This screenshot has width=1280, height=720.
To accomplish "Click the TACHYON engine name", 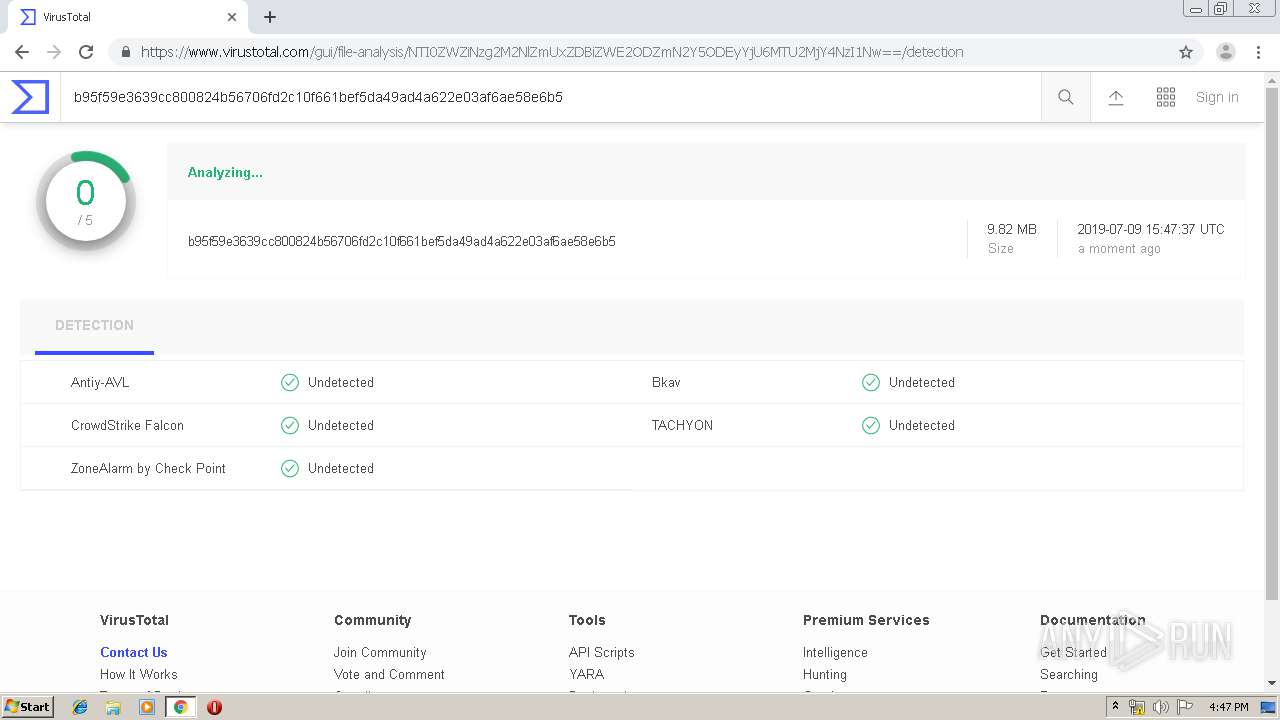I will click(682, 425).
